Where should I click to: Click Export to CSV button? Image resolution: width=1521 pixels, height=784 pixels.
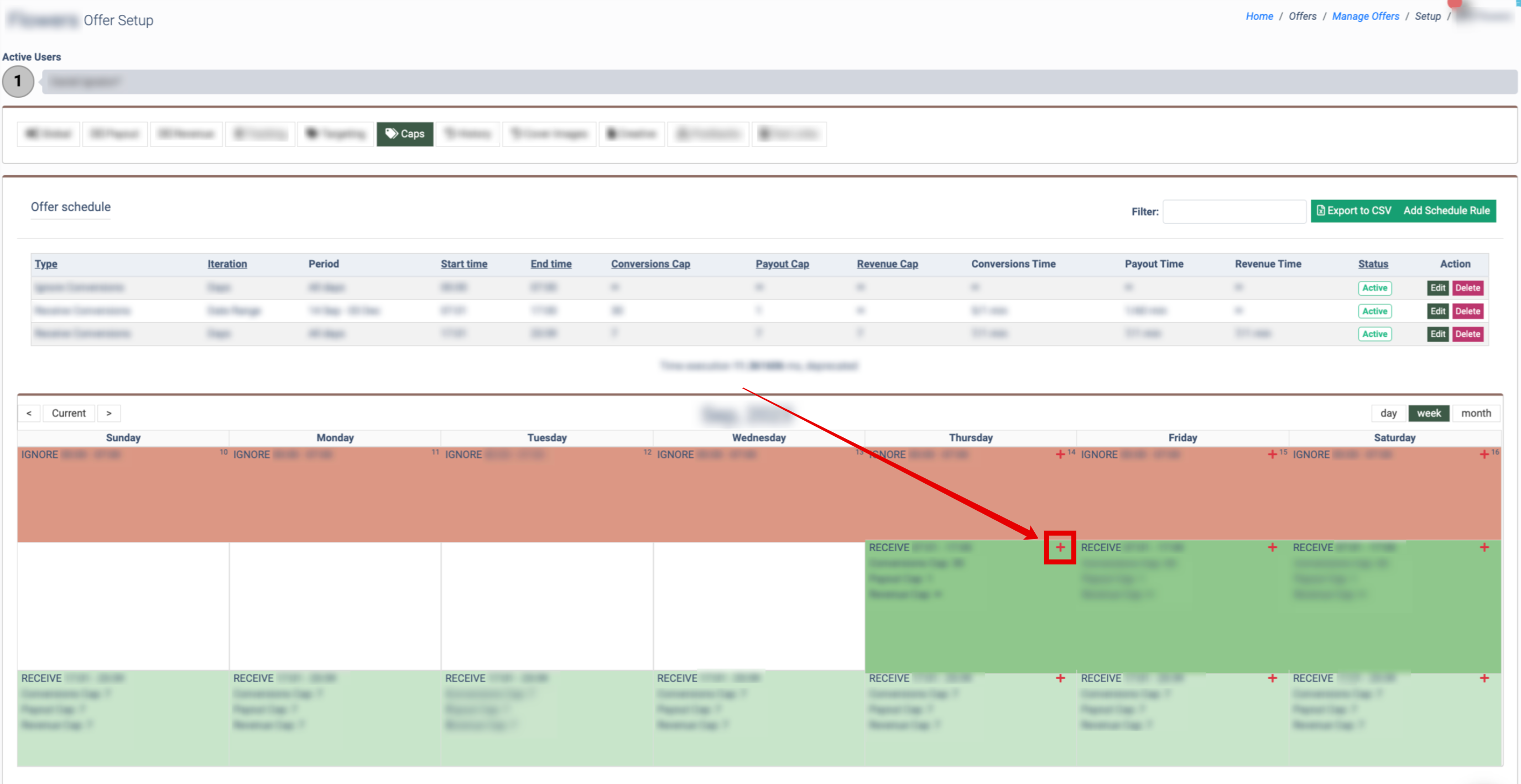point(1353,211)
